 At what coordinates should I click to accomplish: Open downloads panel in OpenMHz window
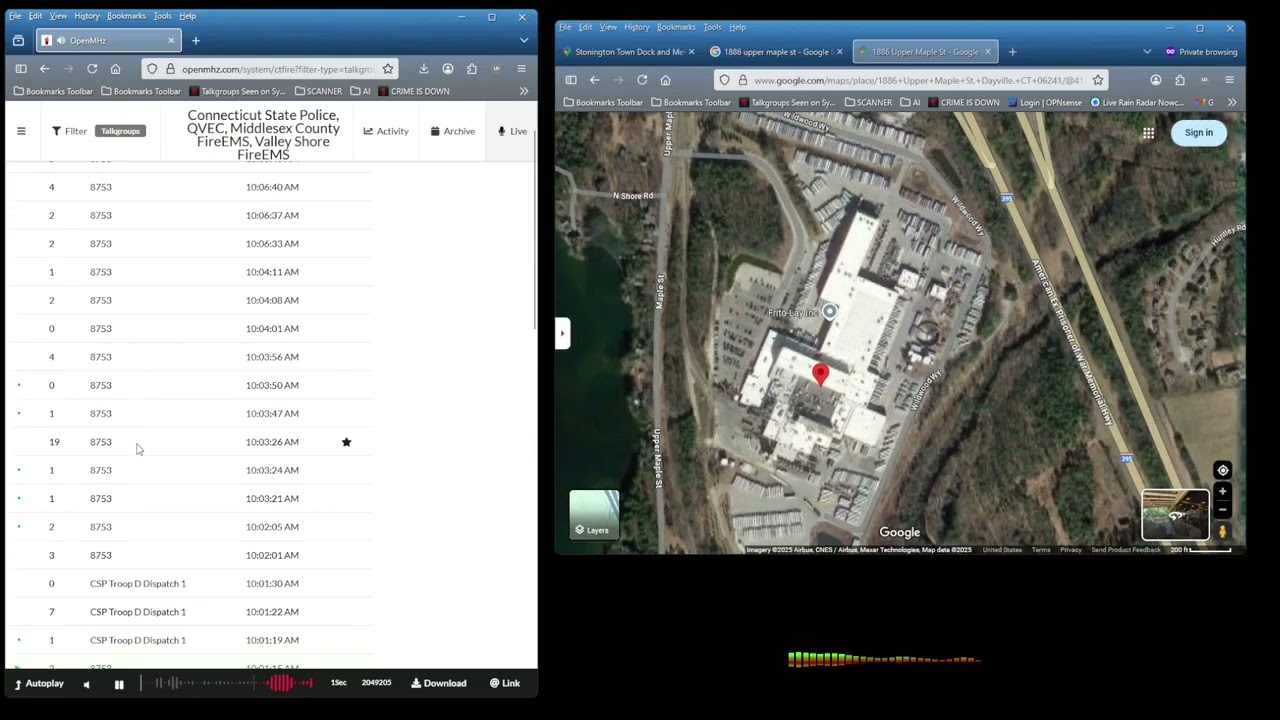[x=424, y=69]
